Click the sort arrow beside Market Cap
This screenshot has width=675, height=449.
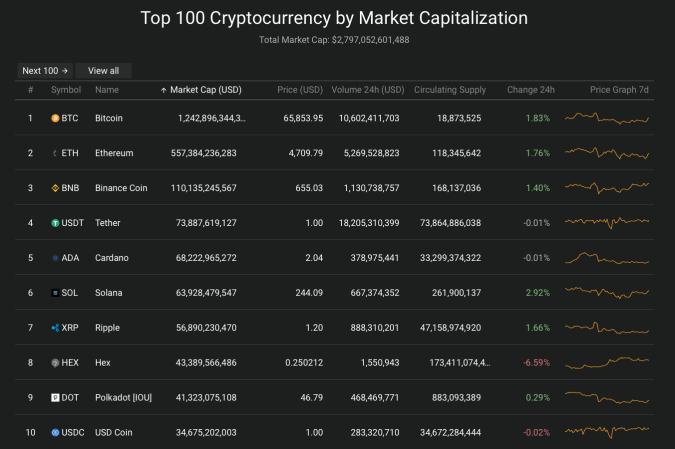tap(164, 90)
